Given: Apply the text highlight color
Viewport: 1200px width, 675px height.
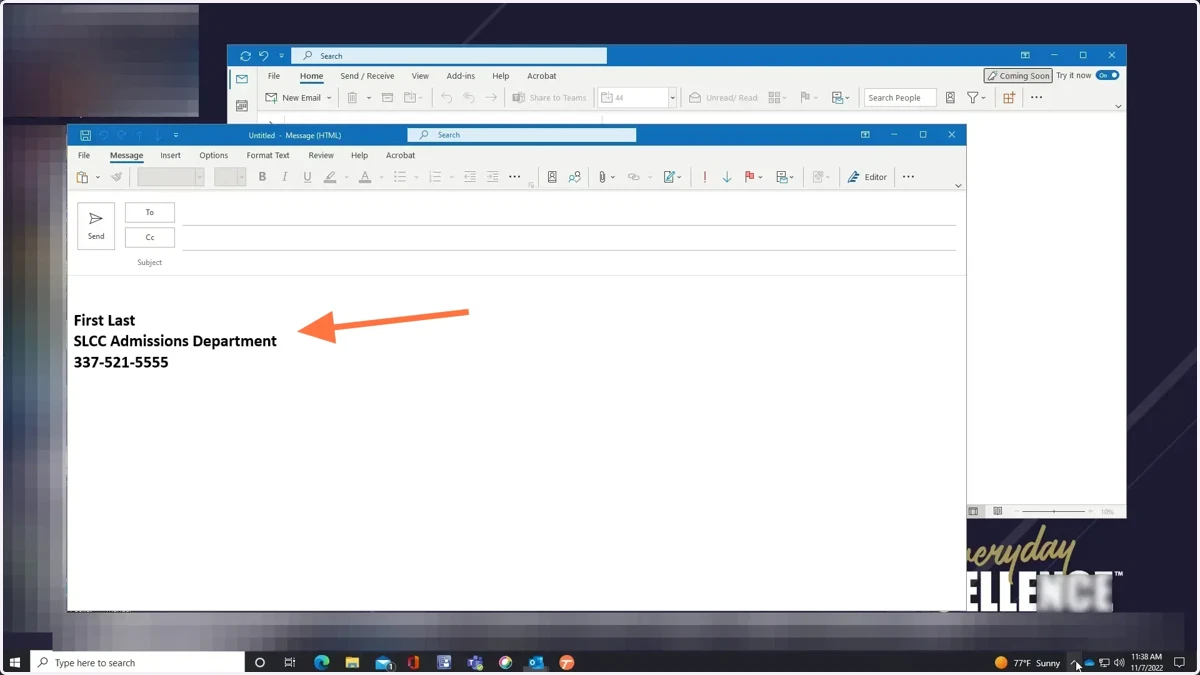Looking at the screenshot, I should point(330,177).
